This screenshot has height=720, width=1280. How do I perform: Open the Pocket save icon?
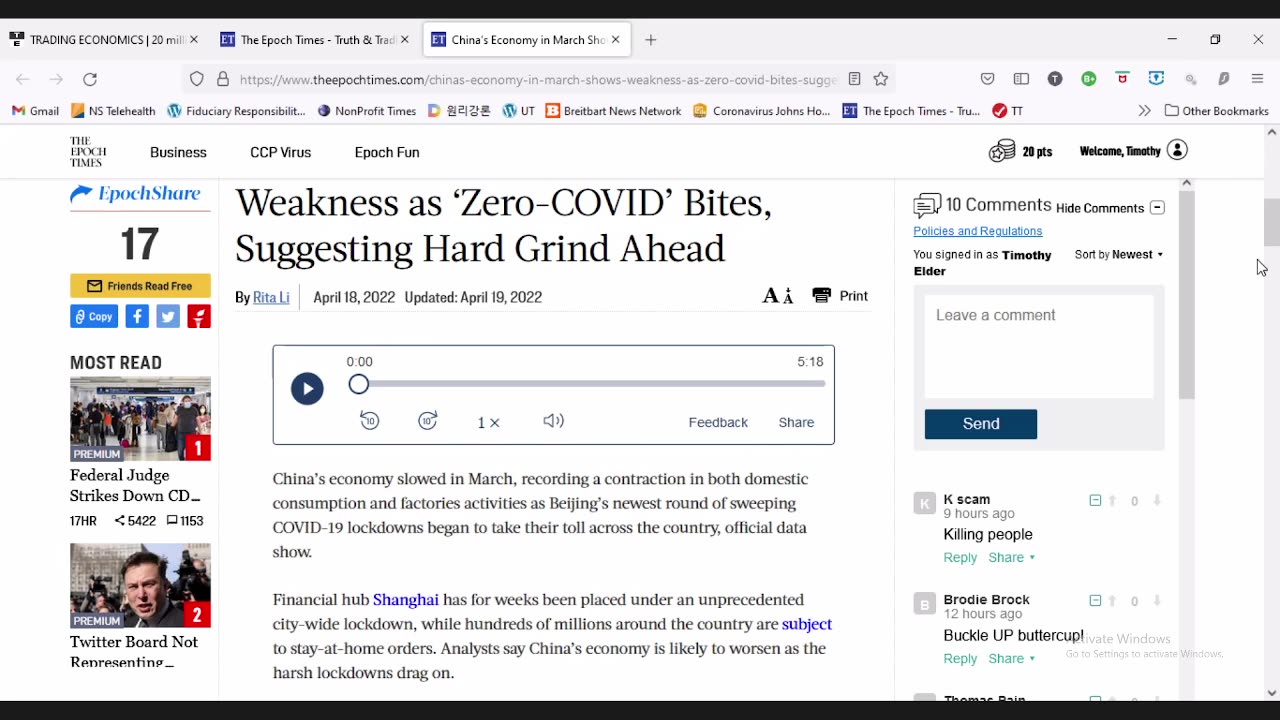(987, 79)
